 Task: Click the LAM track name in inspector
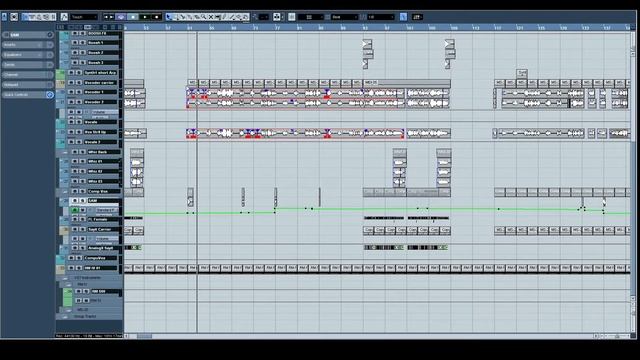pos(15,35)
